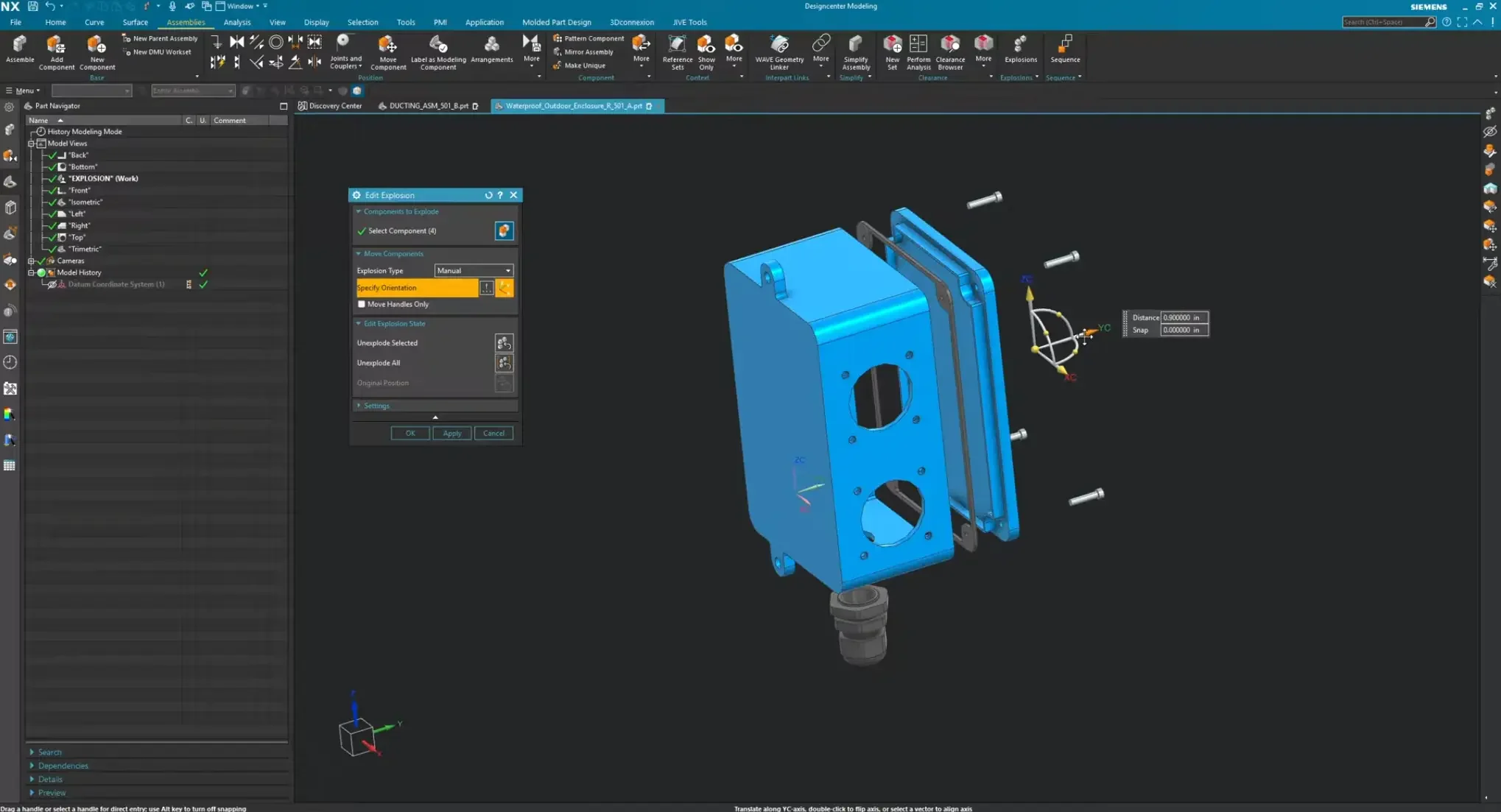Image resolution: width=1501 pixels, height=812 pixels.
Task: Click the Pattern Component command
Action: point(588,38)
